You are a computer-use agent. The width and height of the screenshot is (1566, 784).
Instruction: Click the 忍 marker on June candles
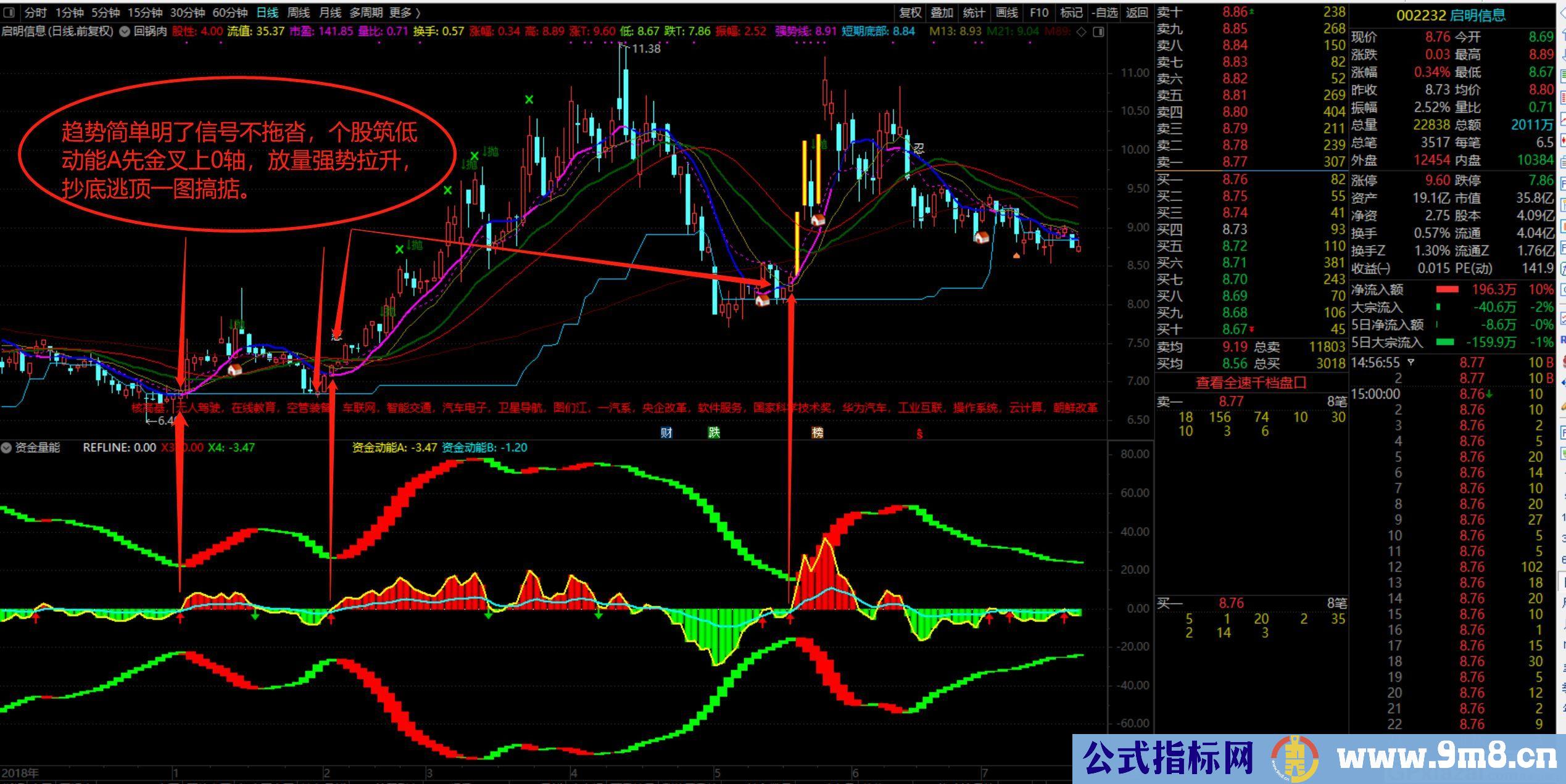919,148
